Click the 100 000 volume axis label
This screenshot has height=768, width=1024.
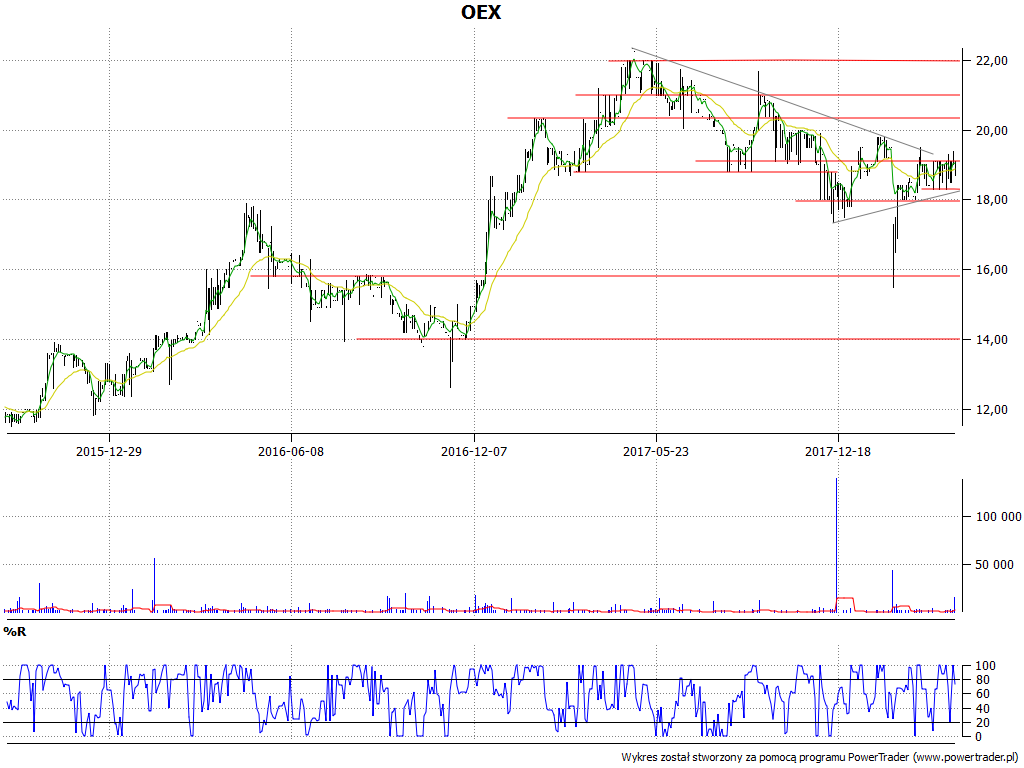pyautogui.click(x=999, y=517)
